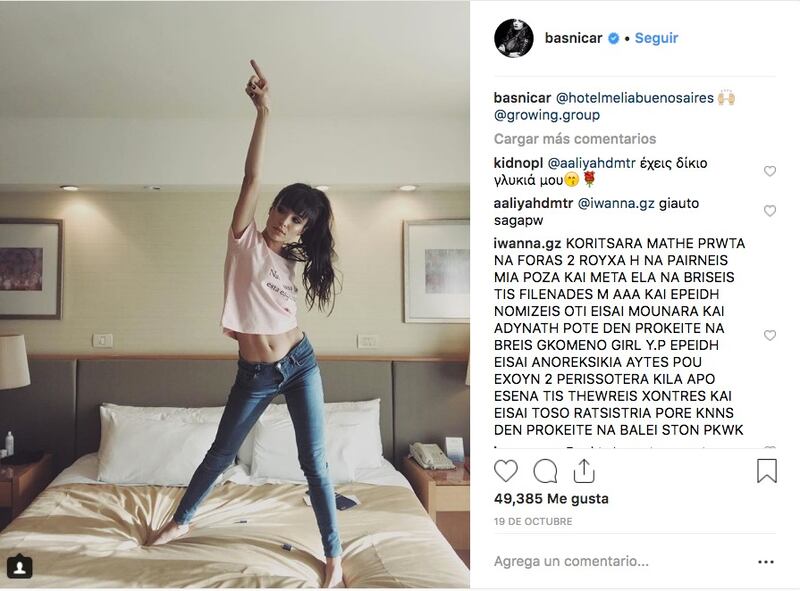Open post date 19 DE OCTUBRE
800x591 pixels.
[x=533, y=522]
